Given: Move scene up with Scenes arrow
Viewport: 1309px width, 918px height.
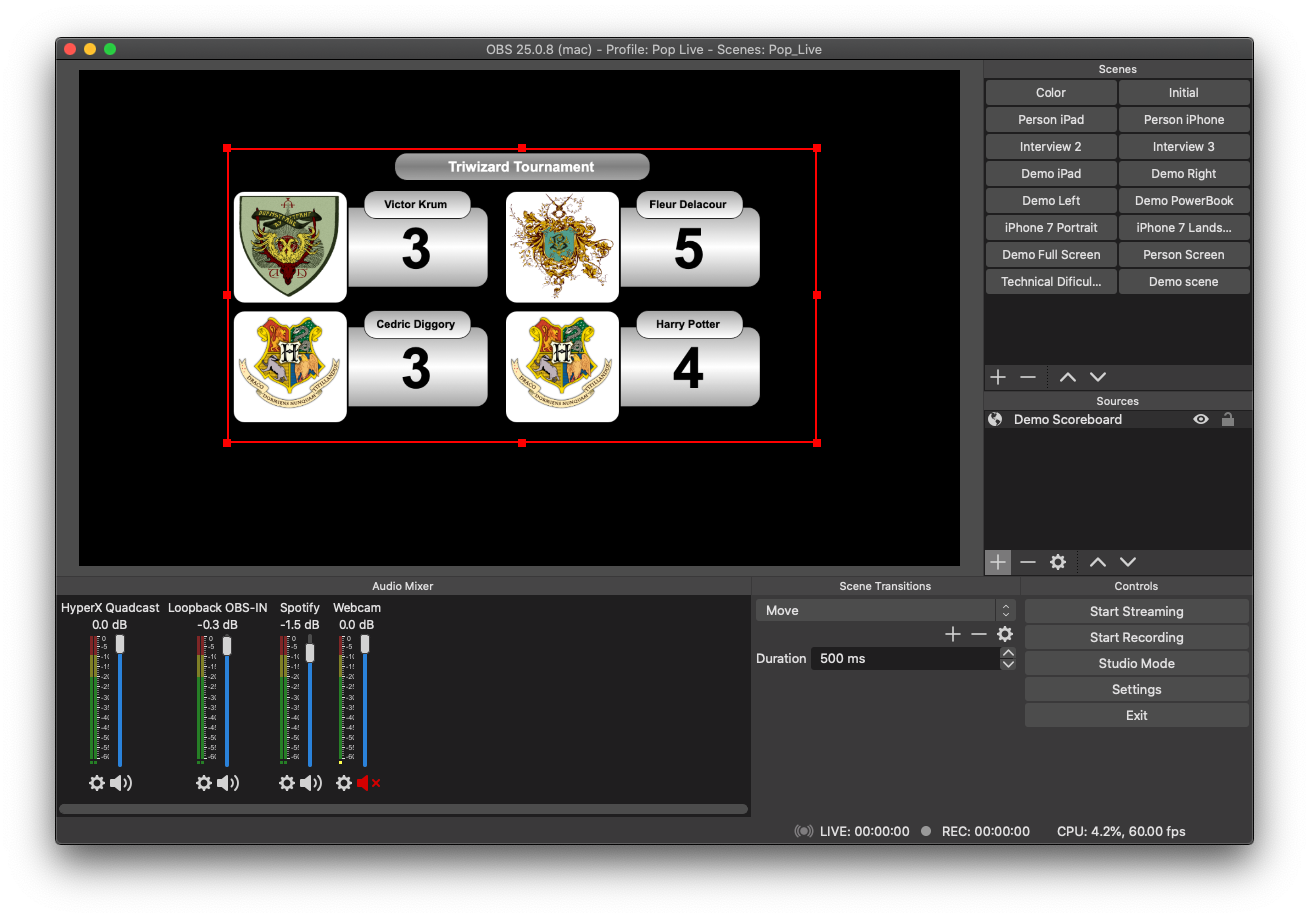Looking at the screenshot, I should (1068, 377).
